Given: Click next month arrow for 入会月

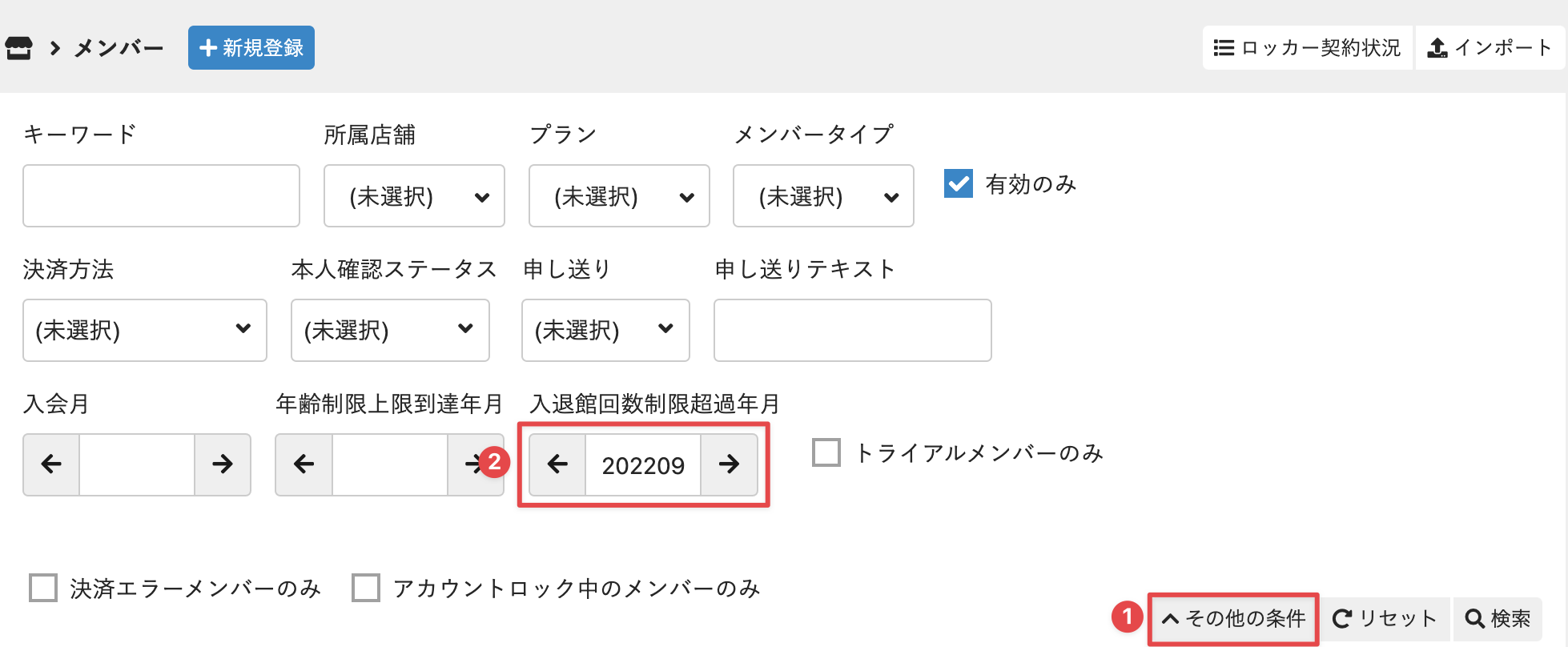Looking at the screenshot, I should click(223, 464).
